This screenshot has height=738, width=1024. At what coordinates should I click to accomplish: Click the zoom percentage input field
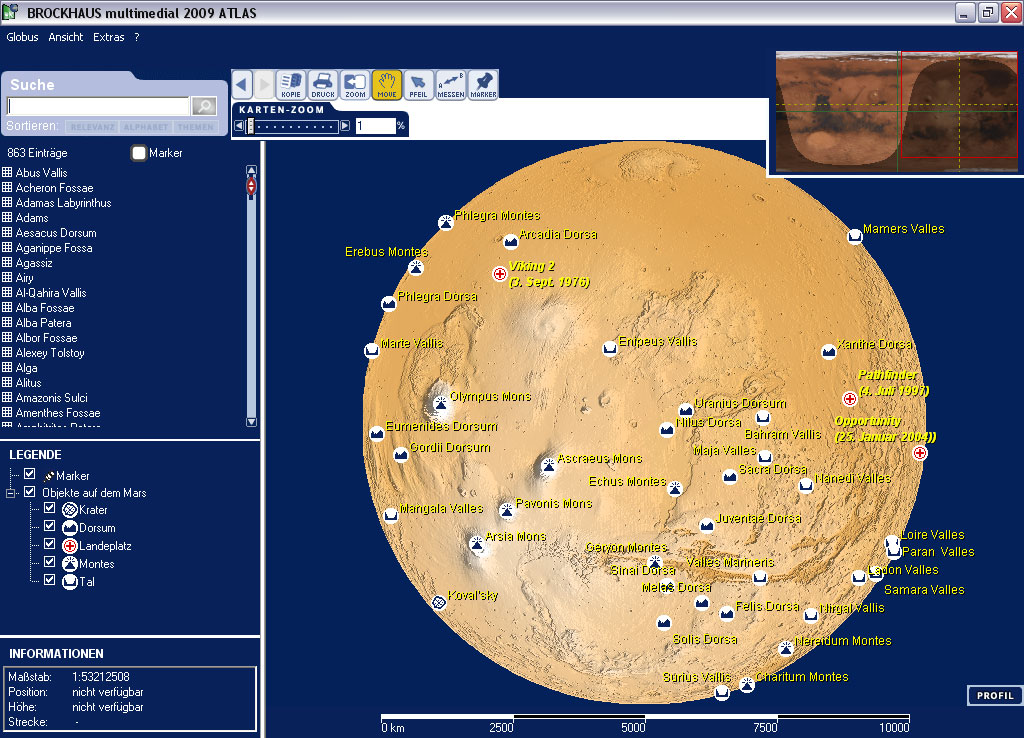376,125
